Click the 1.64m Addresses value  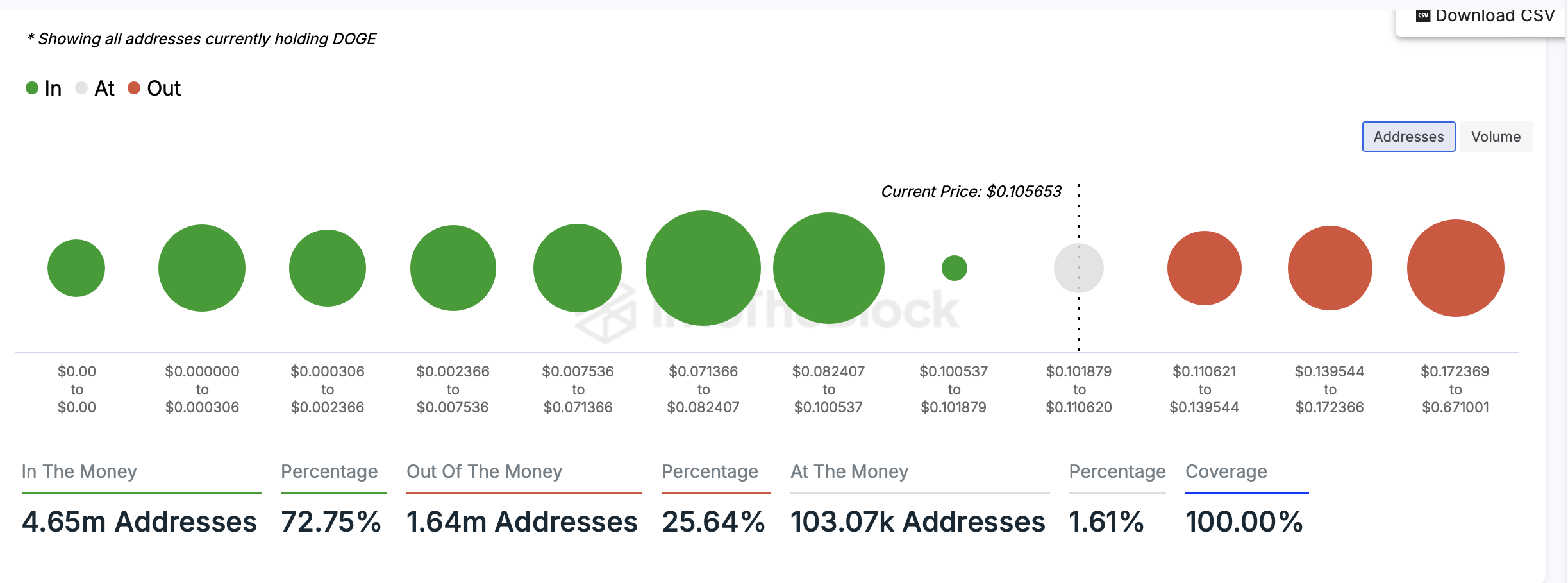522,521
